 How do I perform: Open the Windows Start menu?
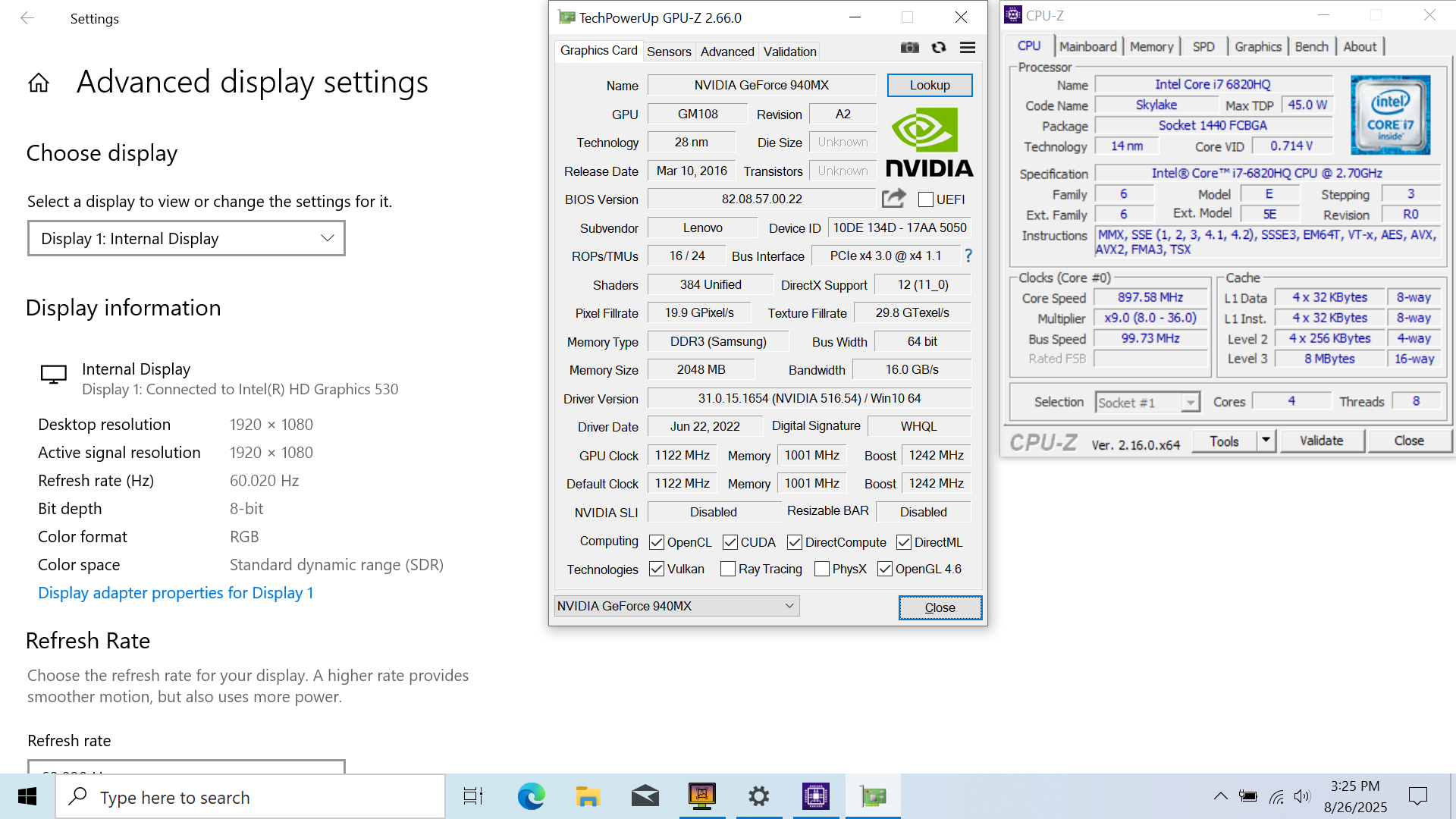[x=27, y=796]
